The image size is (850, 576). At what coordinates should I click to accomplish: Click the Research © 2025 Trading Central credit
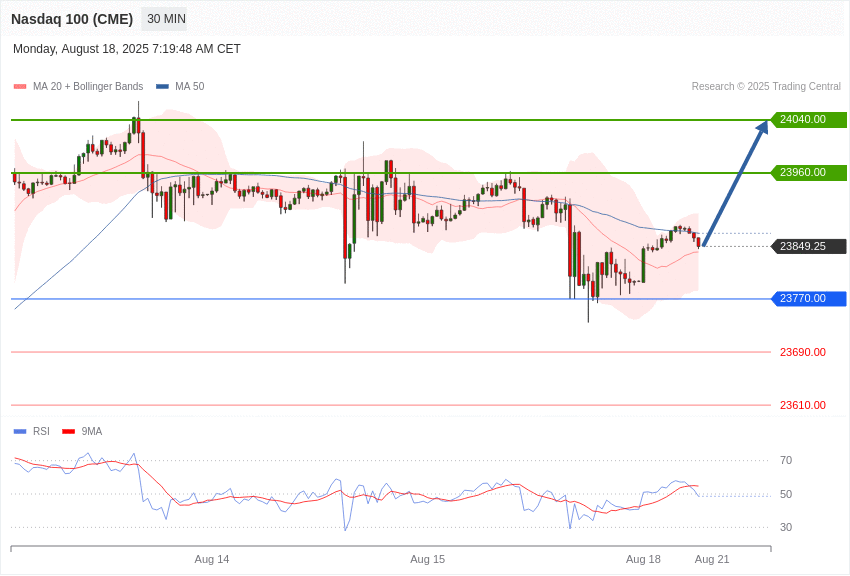766,86
